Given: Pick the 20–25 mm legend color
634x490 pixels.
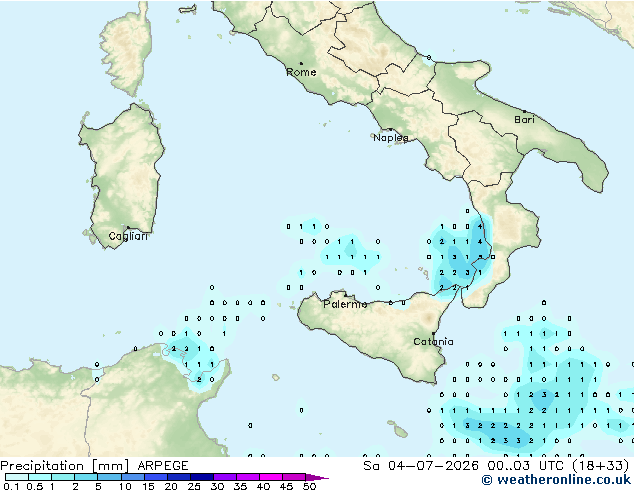Looking at the screenshot, I should [x=178, y=477].
